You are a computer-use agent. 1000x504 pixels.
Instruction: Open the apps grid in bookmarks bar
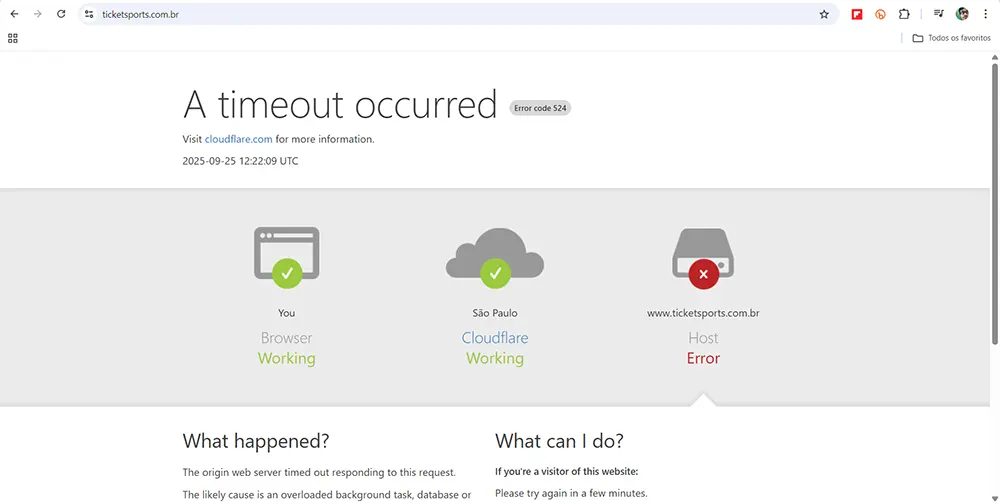13,38
